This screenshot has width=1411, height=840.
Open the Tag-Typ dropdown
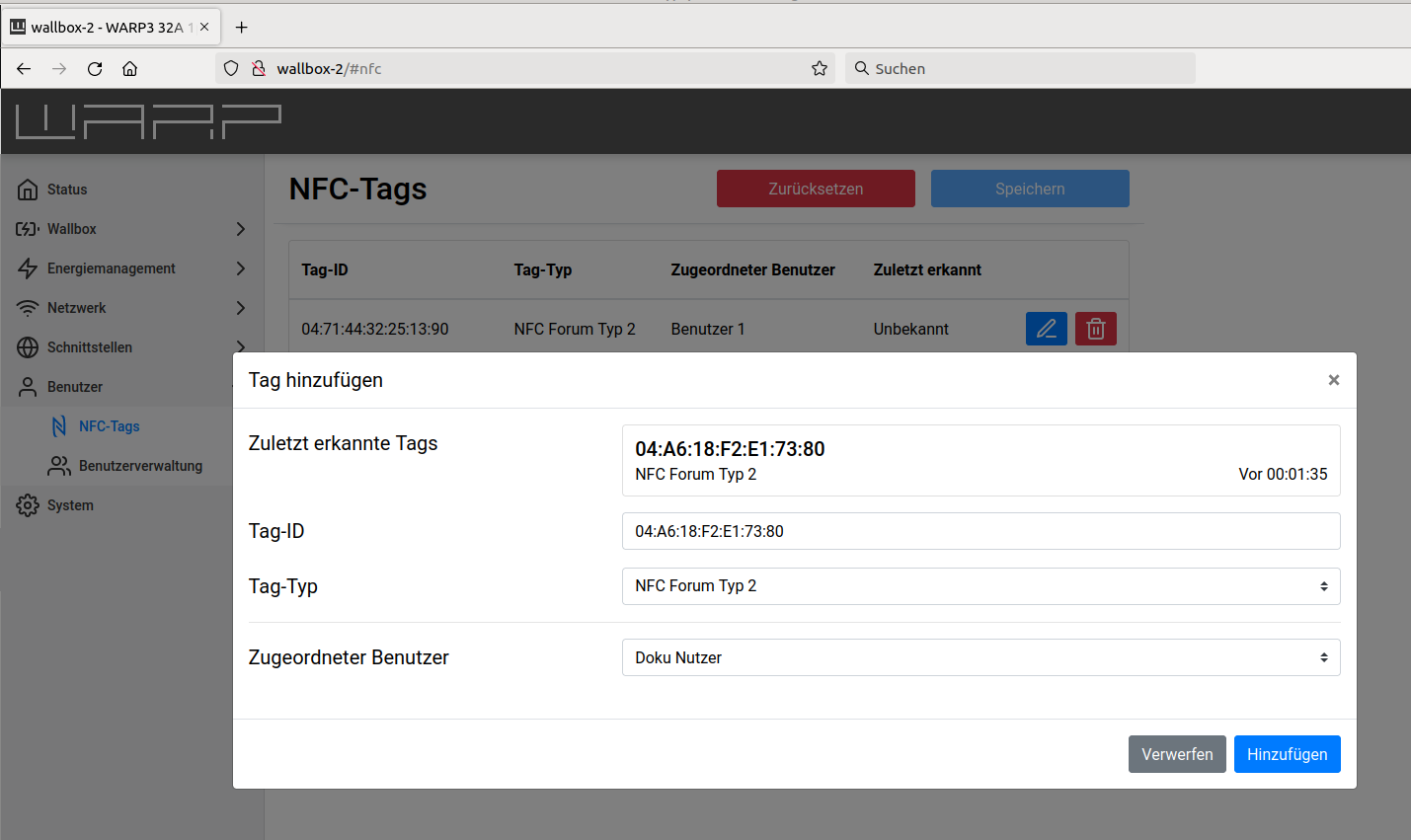(981, 586)
